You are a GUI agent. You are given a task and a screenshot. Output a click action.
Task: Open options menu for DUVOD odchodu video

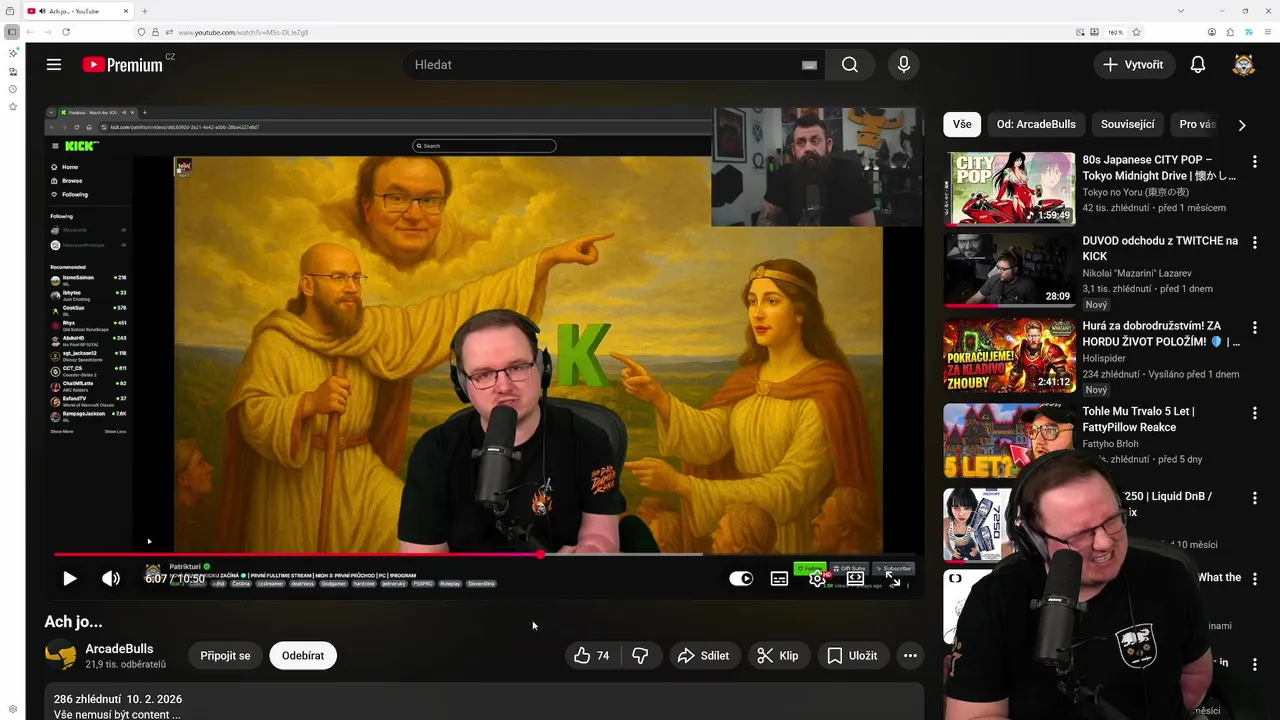(1254, 243)
